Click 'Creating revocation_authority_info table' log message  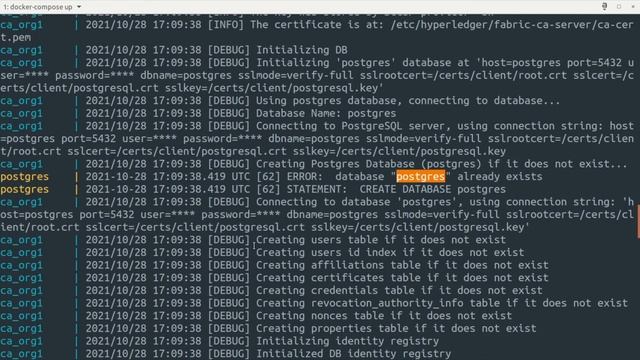click(378, 303)
